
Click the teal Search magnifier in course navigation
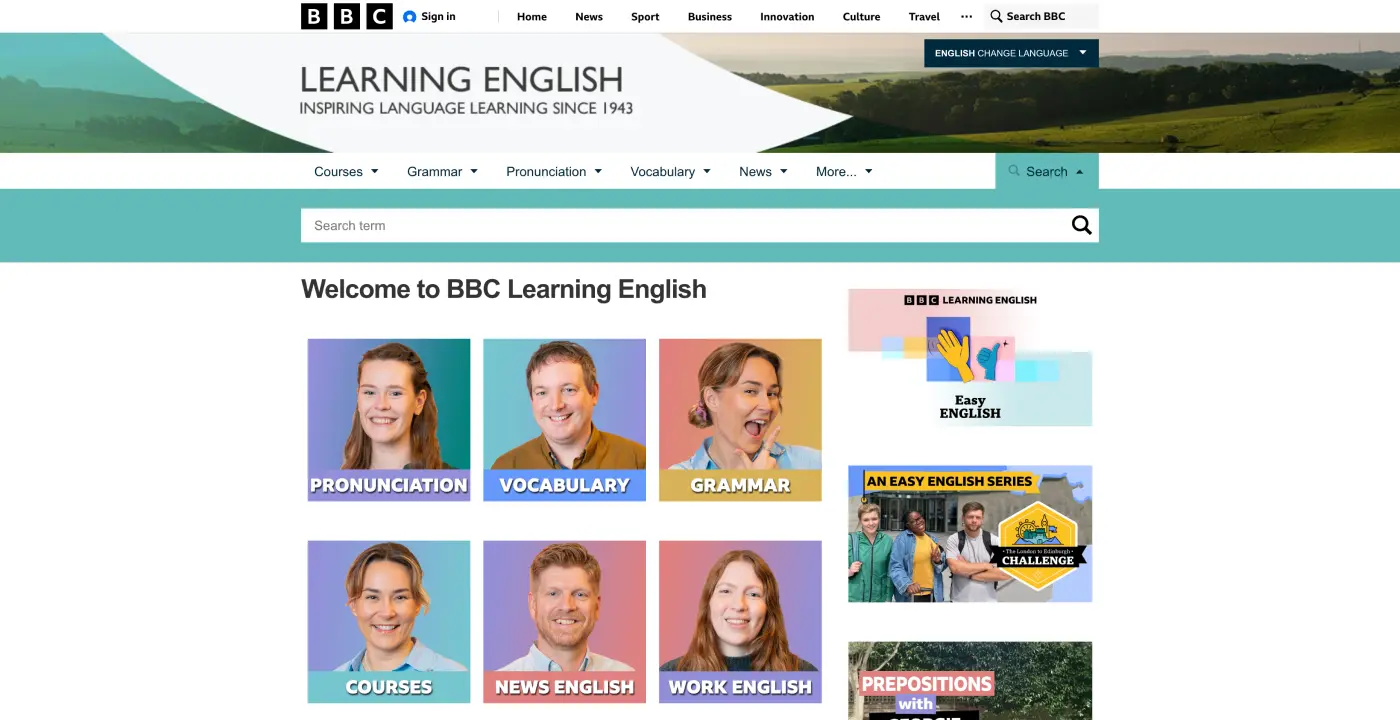pyautogui.click(x=1014, y=171)
